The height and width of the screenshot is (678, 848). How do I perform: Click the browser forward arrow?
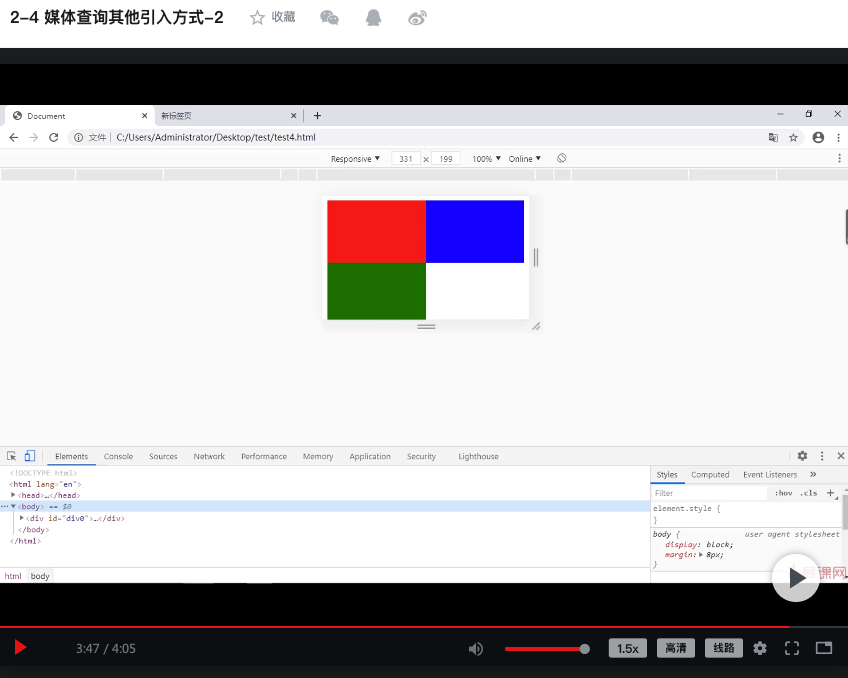click(x=34, y=137)
